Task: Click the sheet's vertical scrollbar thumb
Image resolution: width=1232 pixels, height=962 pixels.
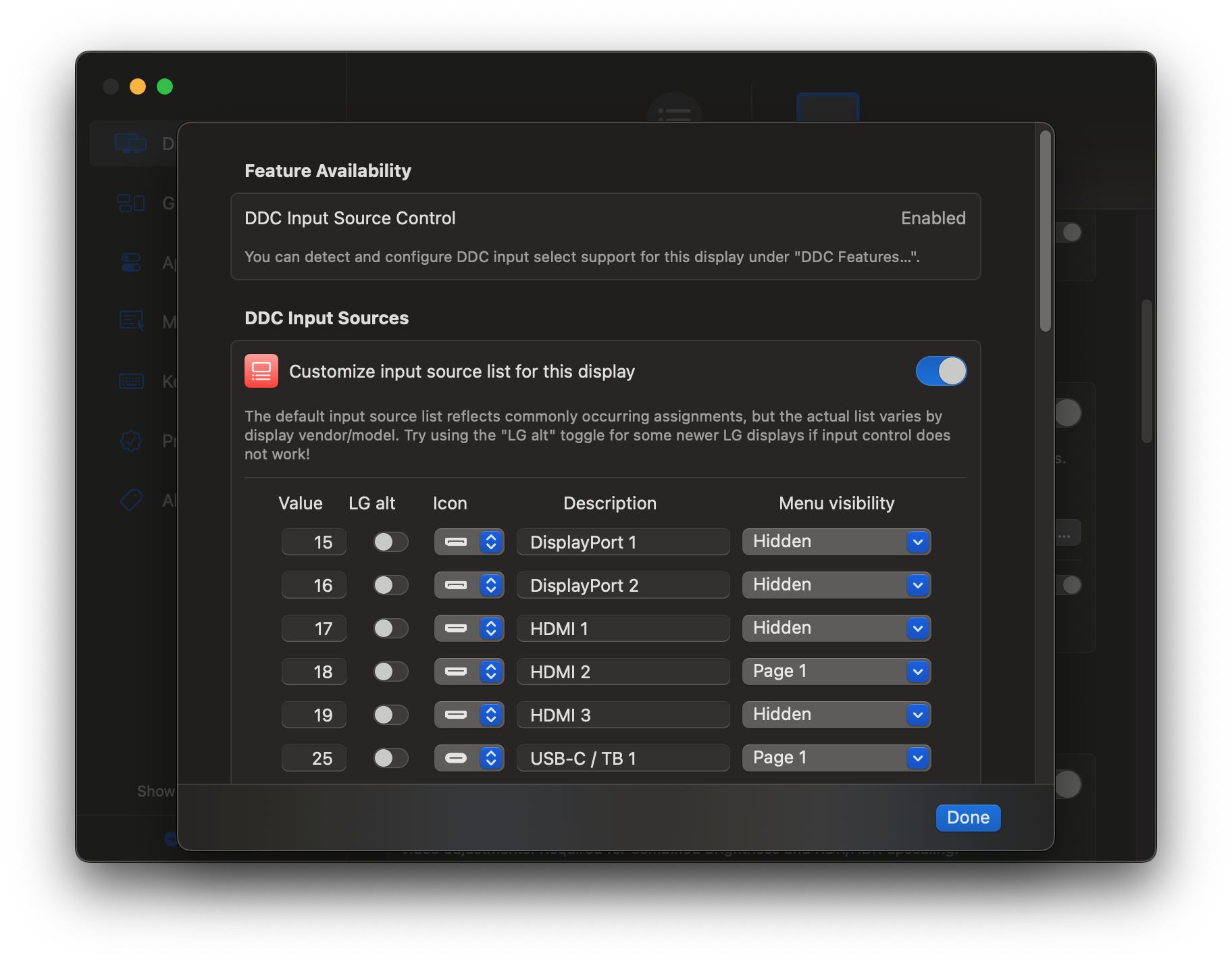Action: 1045,231
